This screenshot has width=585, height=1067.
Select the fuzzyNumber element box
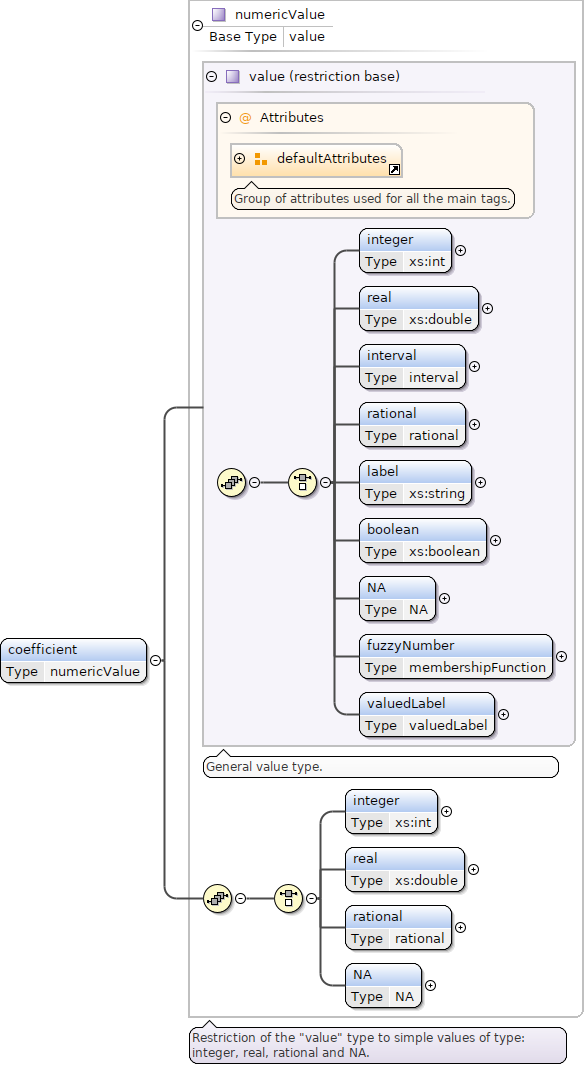click(456, 656)
